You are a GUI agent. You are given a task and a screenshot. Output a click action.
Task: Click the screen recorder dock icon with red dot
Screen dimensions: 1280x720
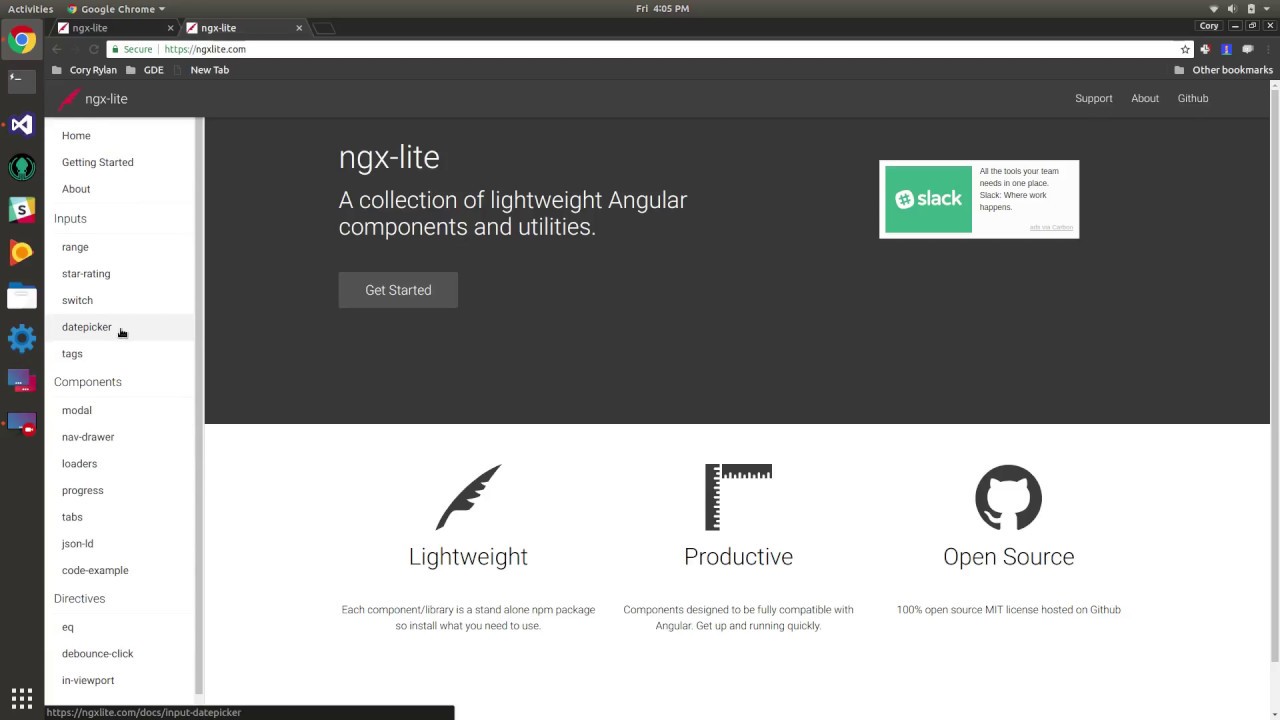(x=22, y=425)
